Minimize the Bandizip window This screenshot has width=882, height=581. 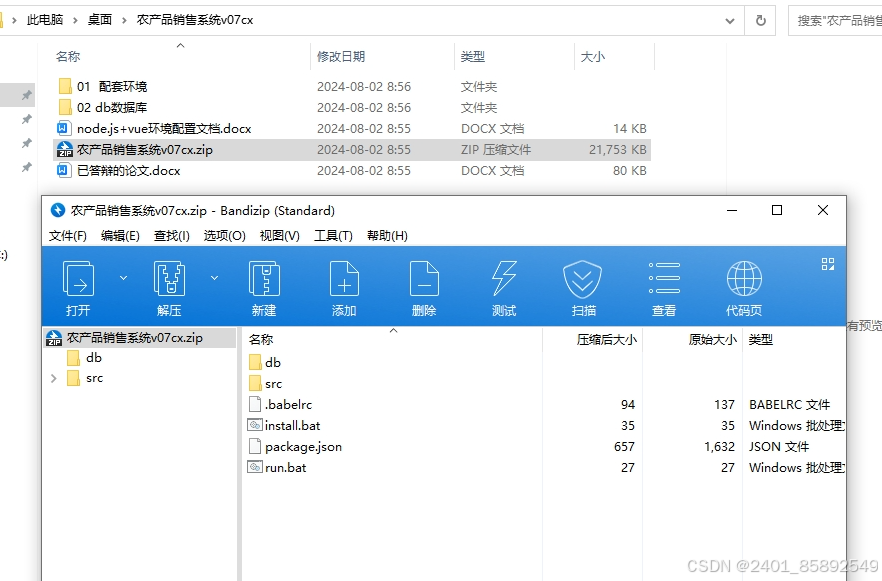[732, 210]
